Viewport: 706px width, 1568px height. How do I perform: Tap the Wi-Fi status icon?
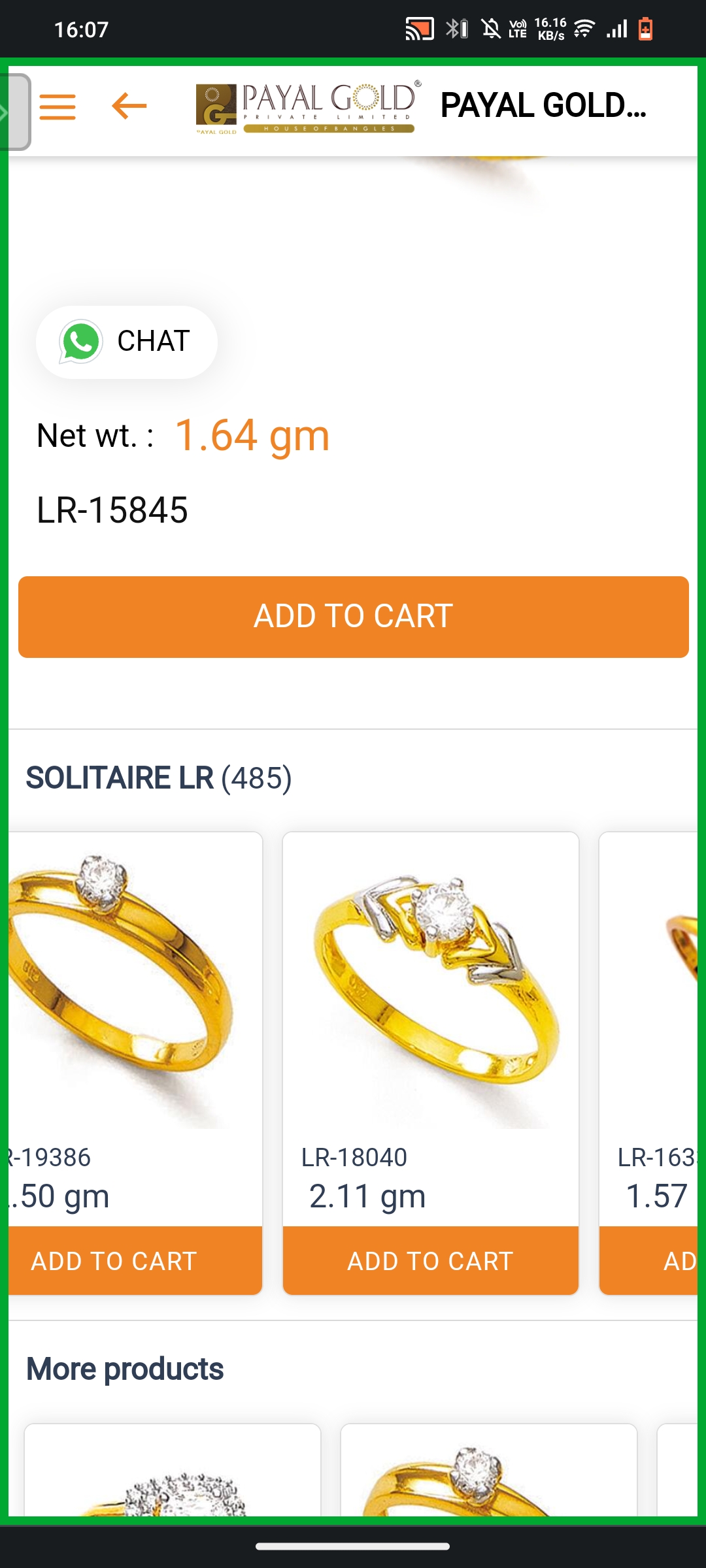coord(584,29)
